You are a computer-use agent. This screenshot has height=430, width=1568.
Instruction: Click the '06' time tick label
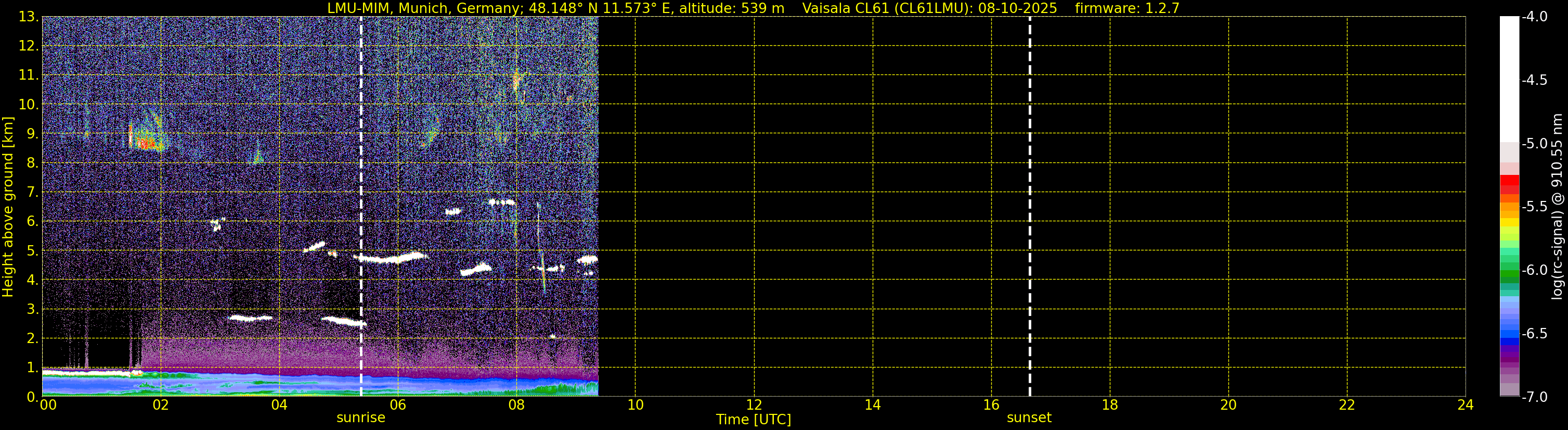[398, 405]
